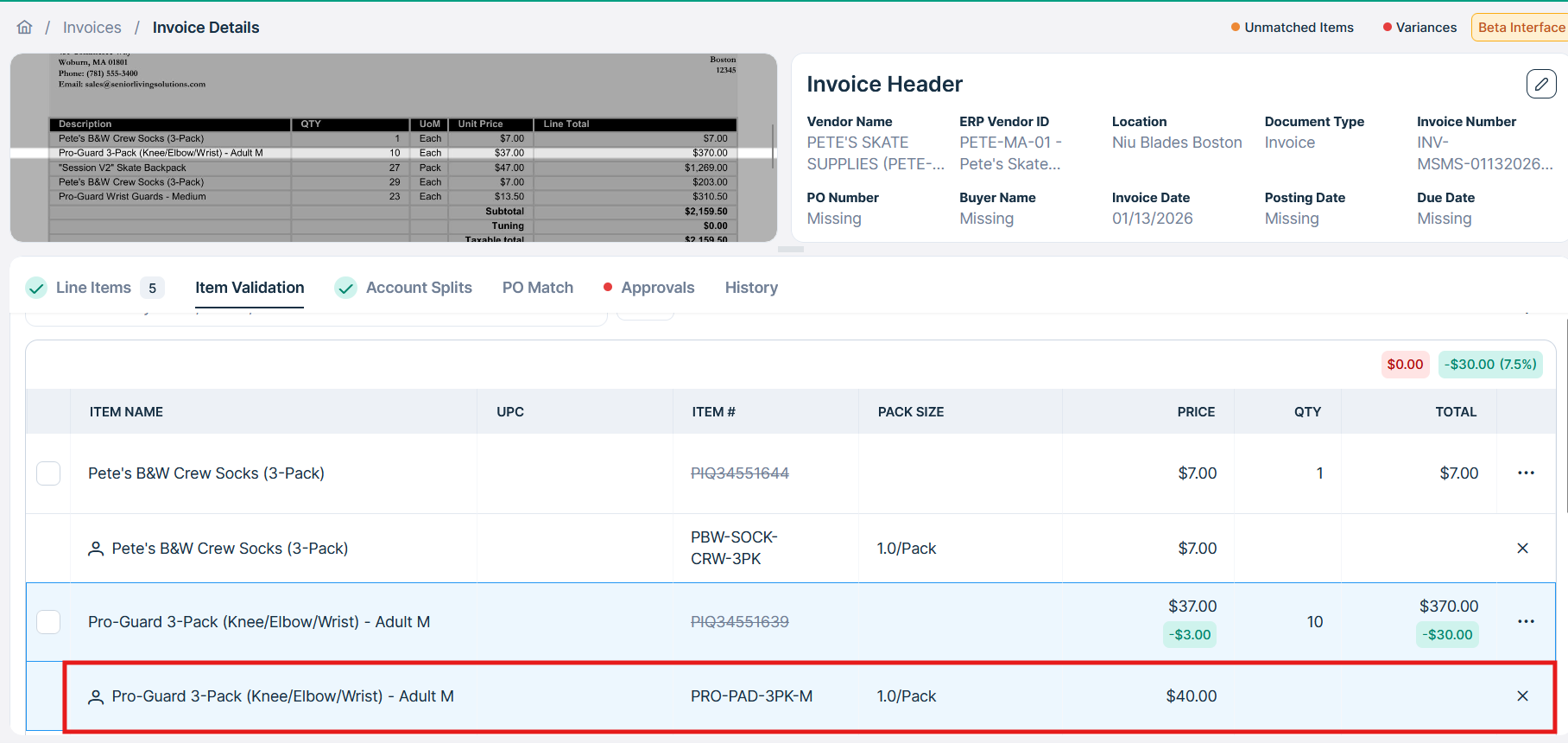Click the PACK SIZE column header
This screenshot has height=743, width=1568.
pyautogui.click(x=911, y=412)
